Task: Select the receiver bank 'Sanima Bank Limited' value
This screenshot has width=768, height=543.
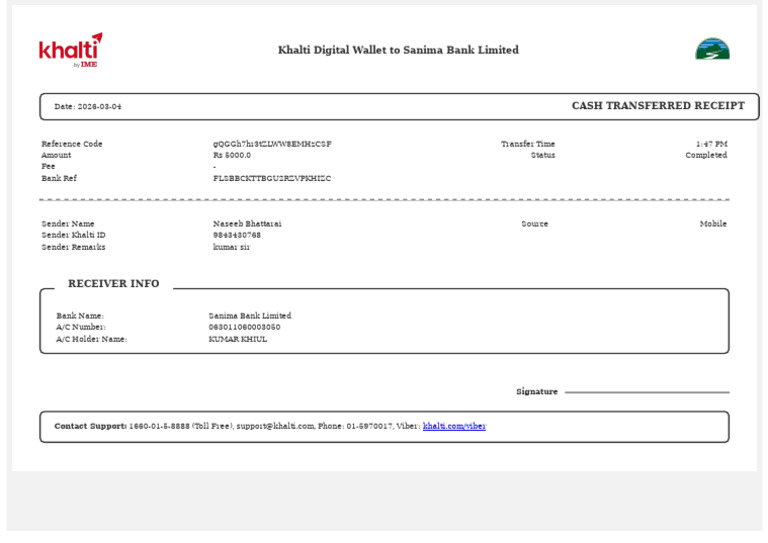Action: click(250, 316)
